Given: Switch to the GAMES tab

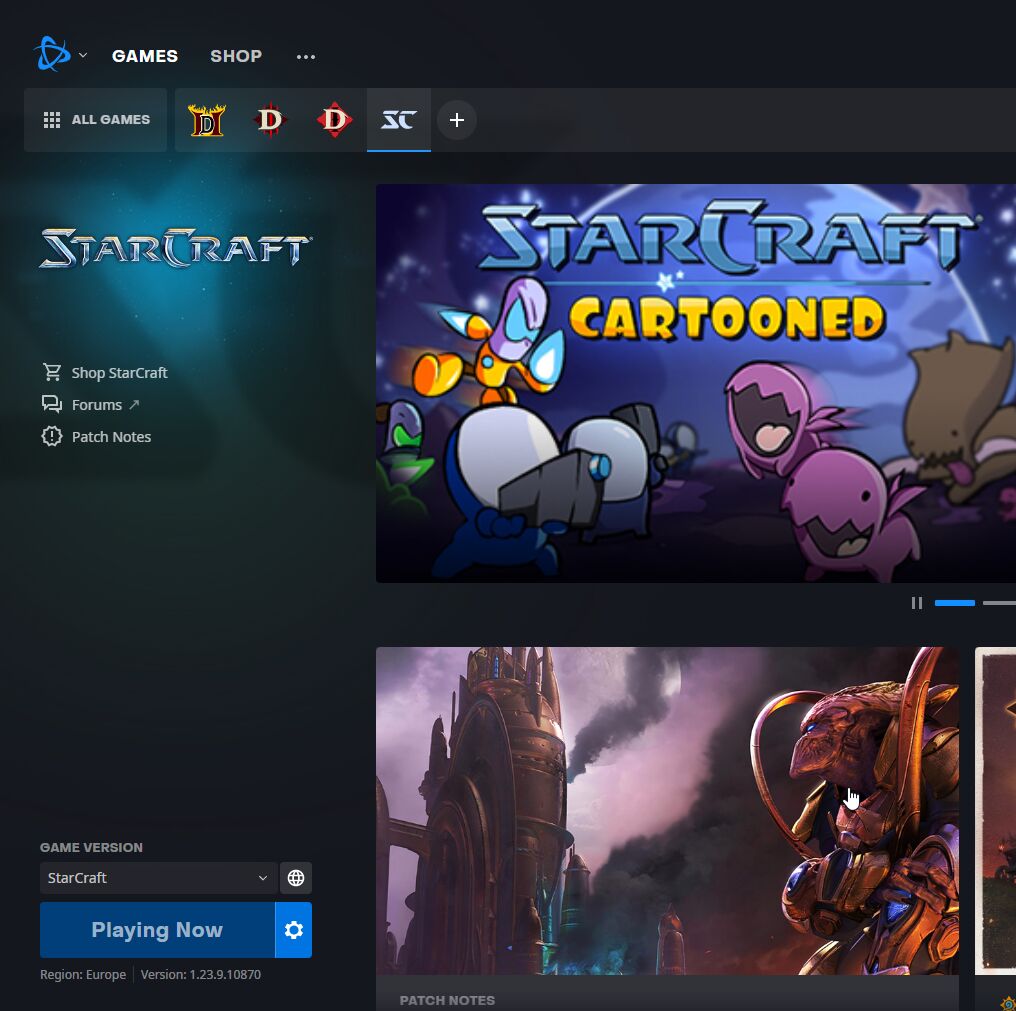Looking at the screenshot, I should (x=144, y=56).
